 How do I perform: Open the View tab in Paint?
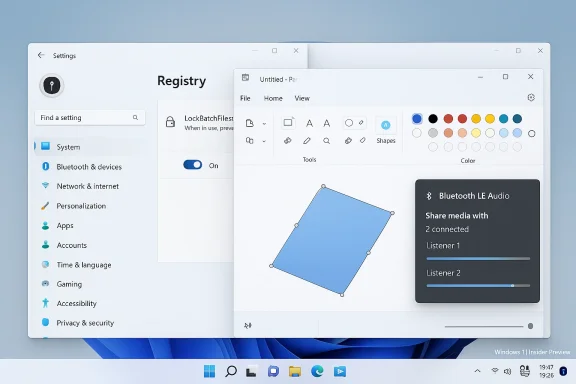click(302, 98)
